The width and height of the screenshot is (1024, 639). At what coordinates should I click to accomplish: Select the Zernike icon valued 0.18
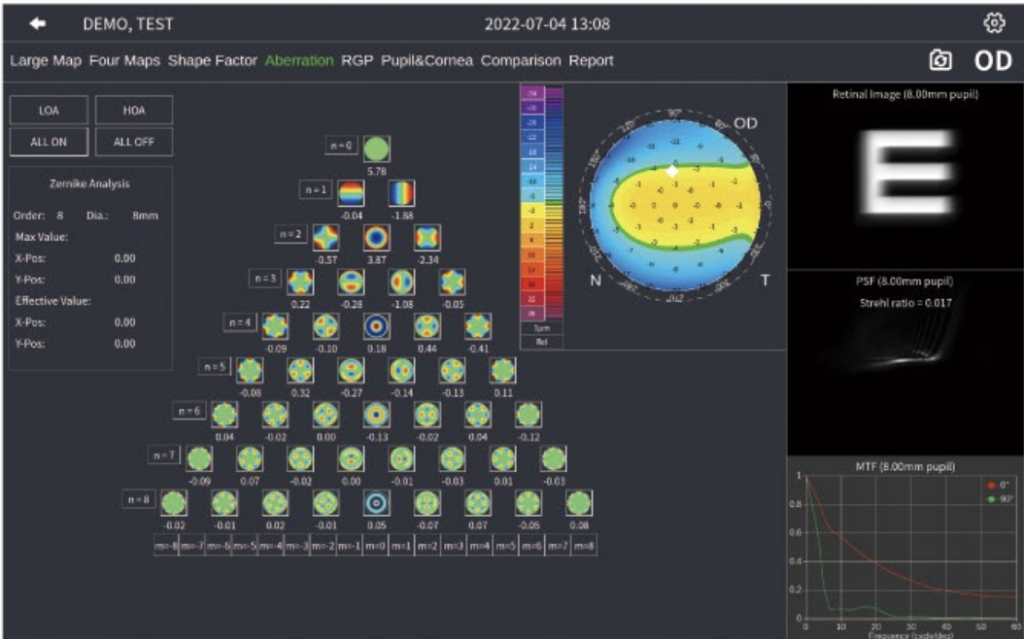[376, 326]
